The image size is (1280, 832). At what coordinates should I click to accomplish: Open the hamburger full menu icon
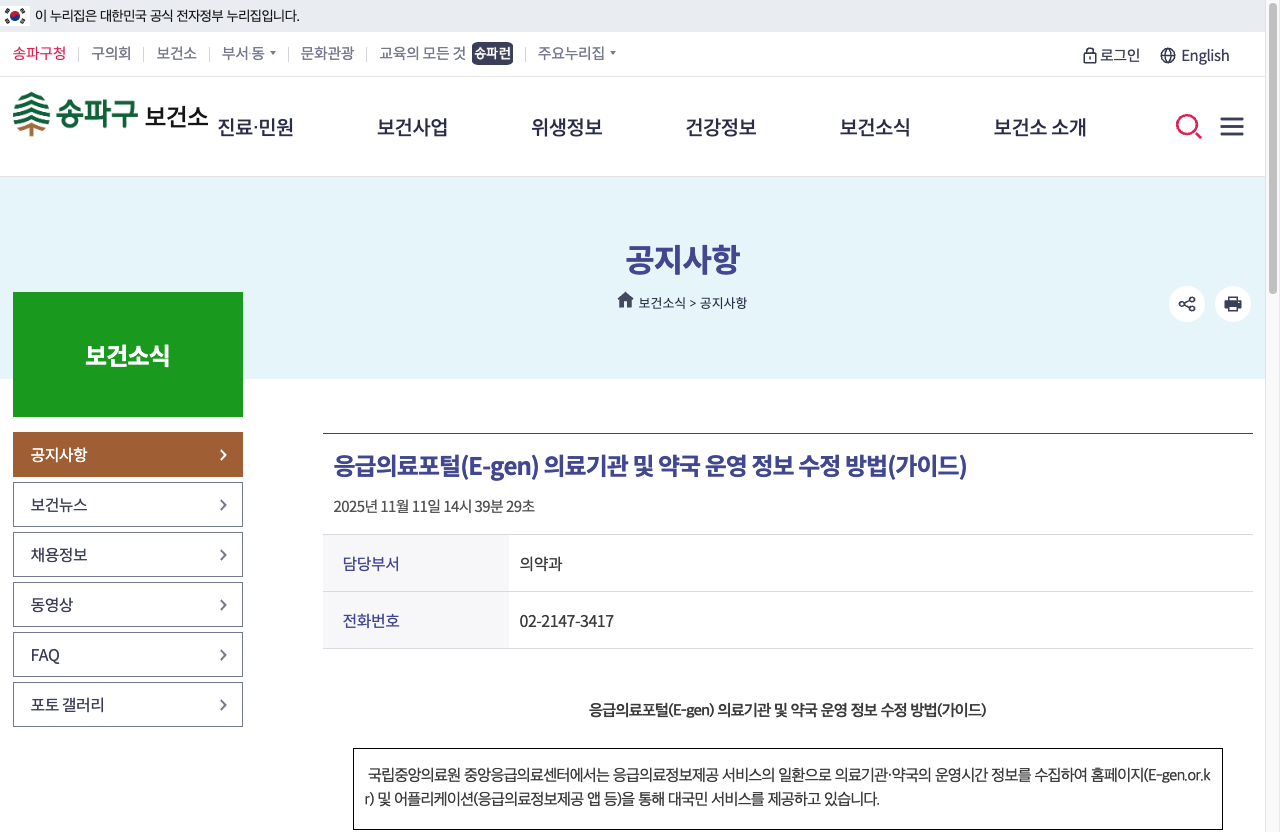[x=1232, y=127]
